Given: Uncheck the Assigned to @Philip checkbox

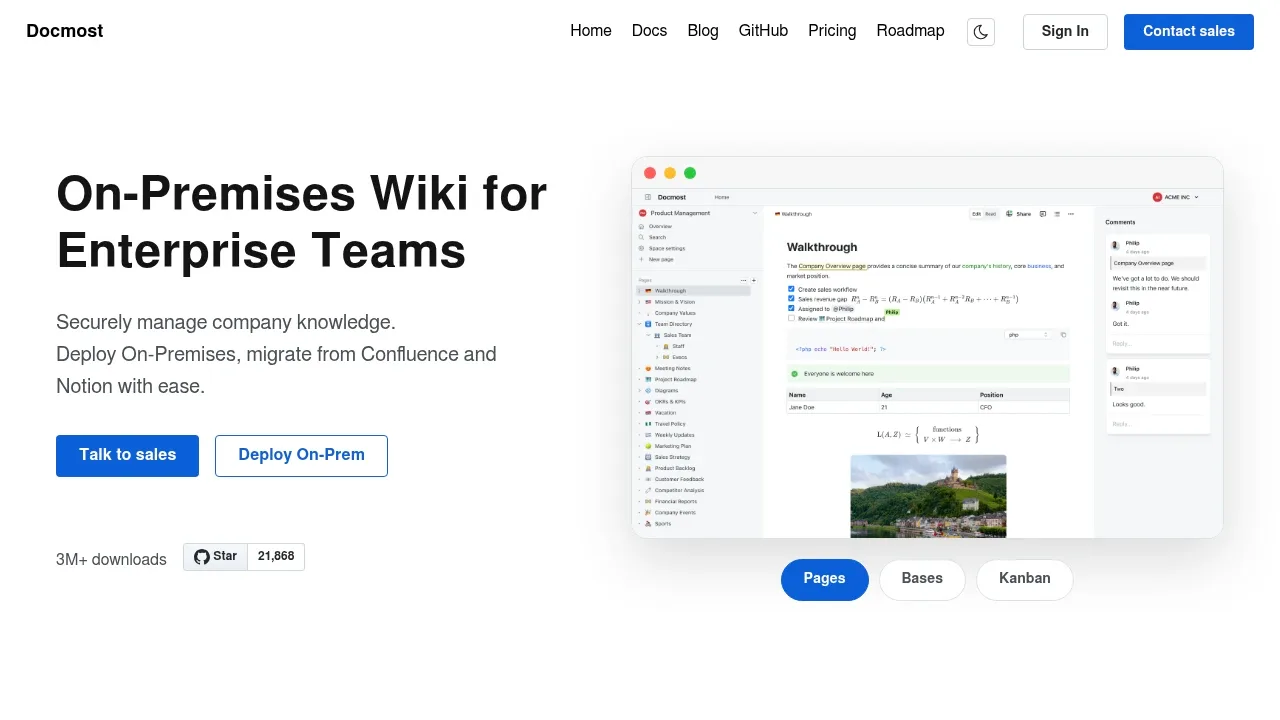Looking at the screenshot, I should click(791, 308).
